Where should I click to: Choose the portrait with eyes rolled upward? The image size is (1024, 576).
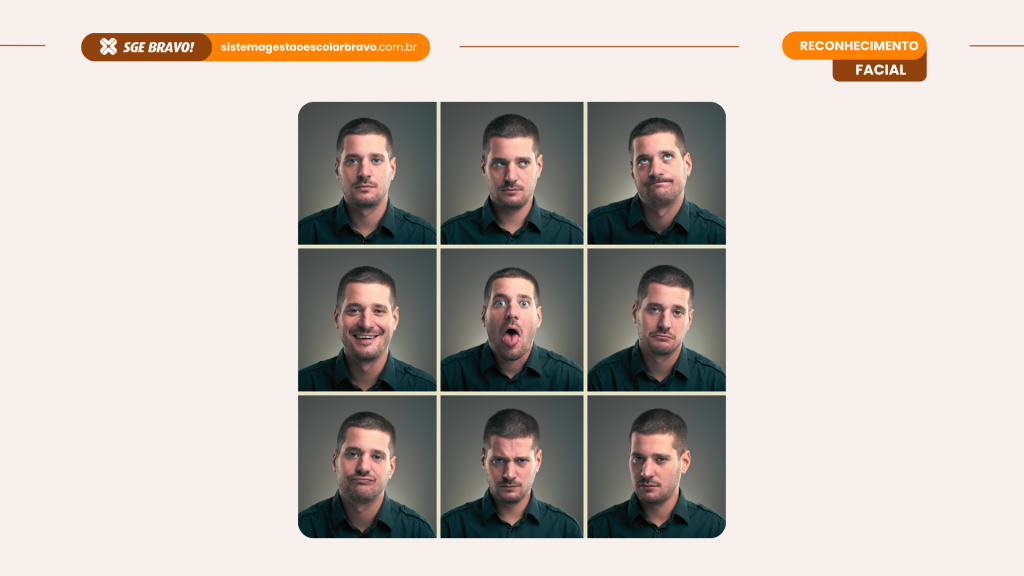coord(656,173)
